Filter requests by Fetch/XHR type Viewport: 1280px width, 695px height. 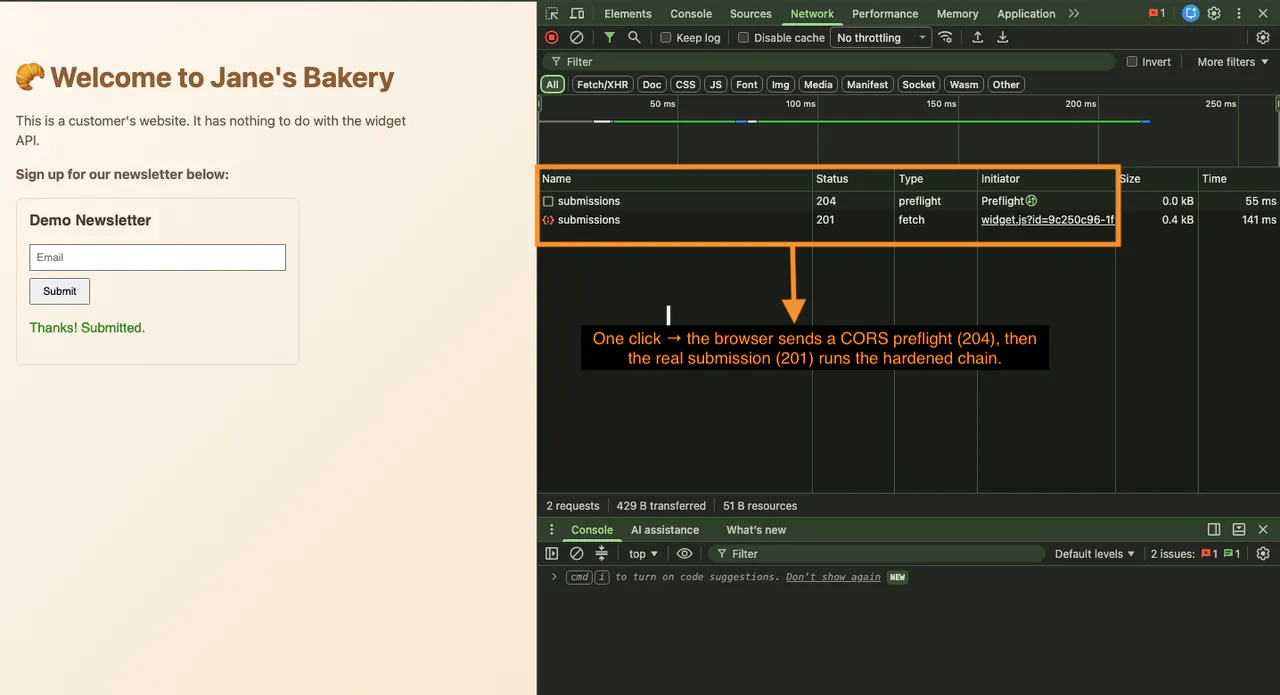click(x=603, y=85)
